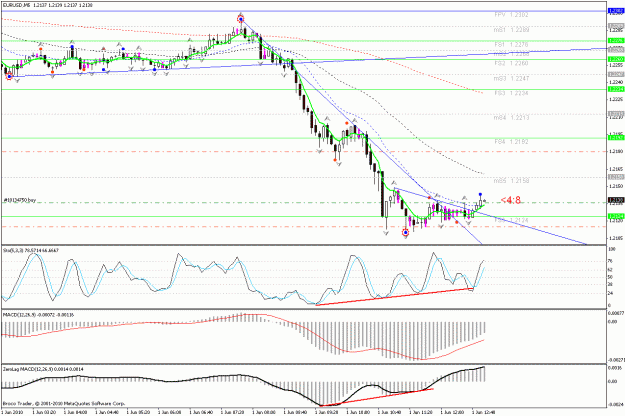Click the 1 Jun 10:40 time axis label
The width and height of the screenshot is (625, 416).
pyautogui.click(x=387, y=412)
